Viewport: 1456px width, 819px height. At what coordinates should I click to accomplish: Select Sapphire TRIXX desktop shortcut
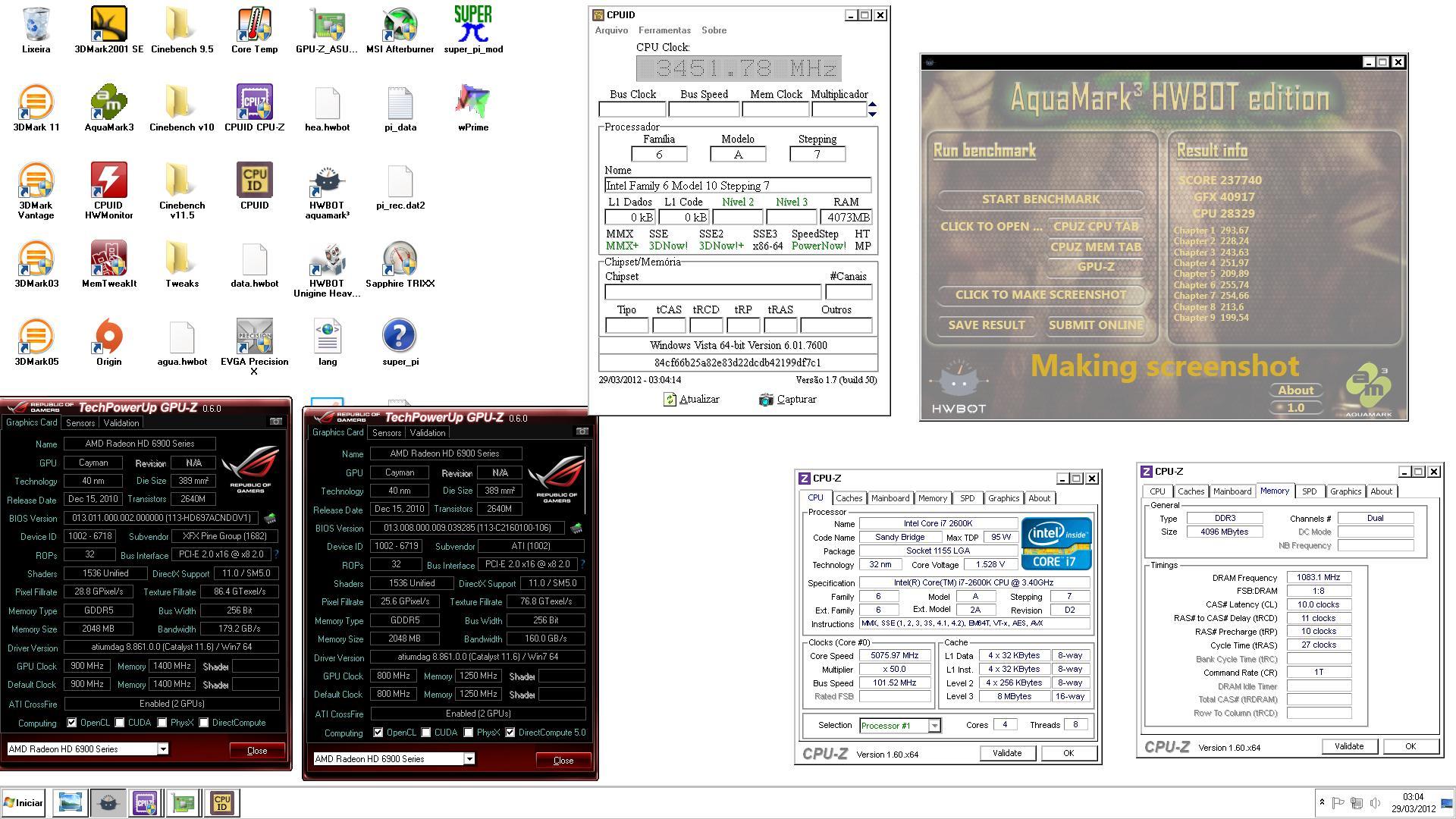pyautogui.click(x=400, y=265)
